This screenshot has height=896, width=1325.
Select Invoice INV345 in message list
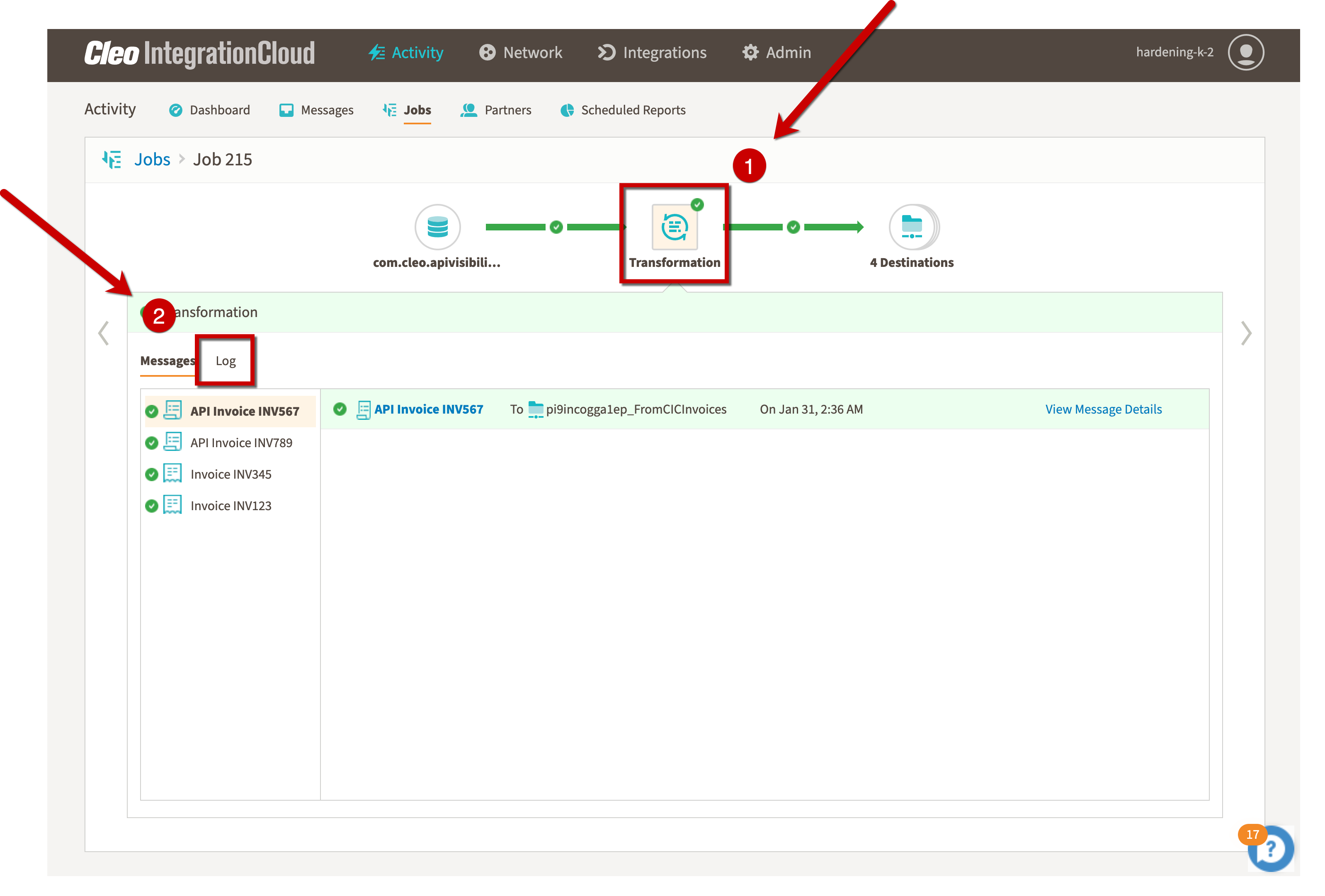coord(231,474)
